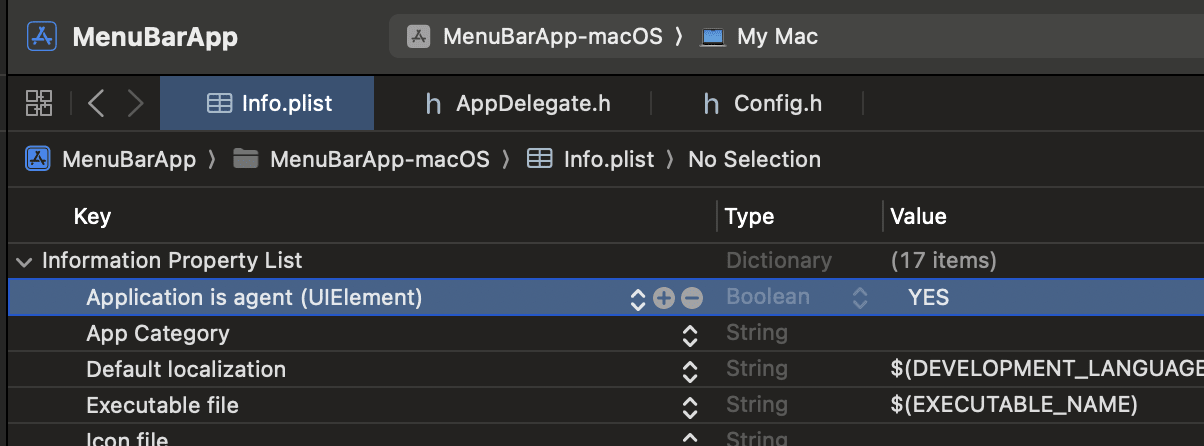
Task: Select the MenuBarApp-macOS scheme
Action: click(x=550, y=37)
